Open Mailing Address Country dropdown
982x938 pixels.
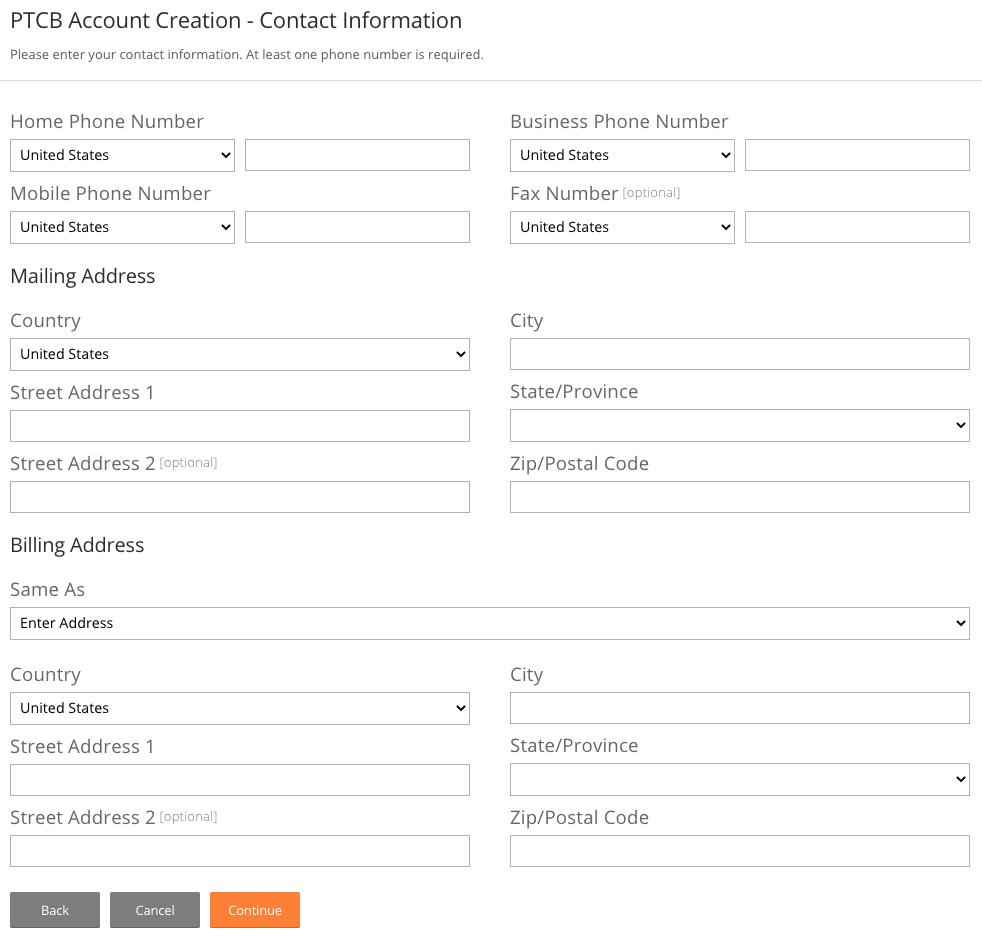coord(240,354)
